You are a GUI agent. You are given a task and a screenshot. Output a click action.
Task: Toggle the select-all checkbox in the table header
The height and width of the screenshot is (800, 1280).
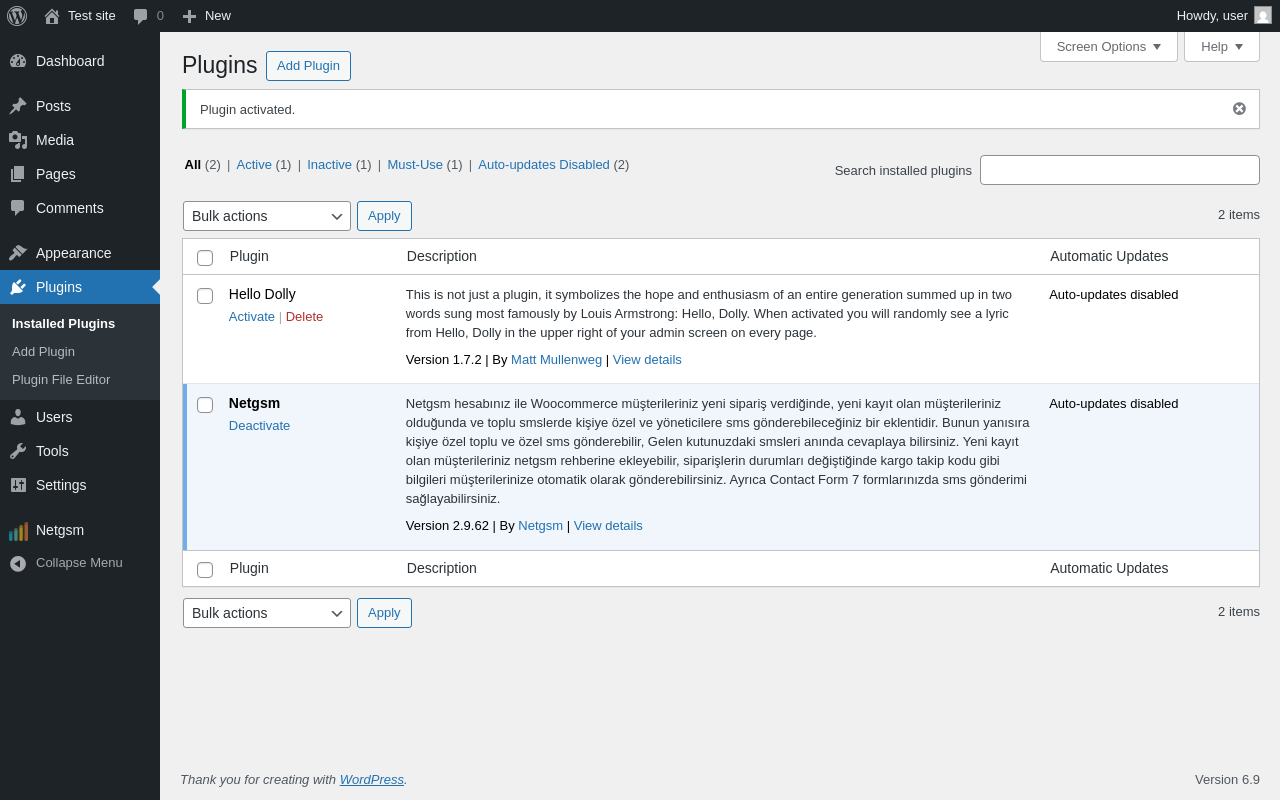pyautogui.click(x=205, y=258)
